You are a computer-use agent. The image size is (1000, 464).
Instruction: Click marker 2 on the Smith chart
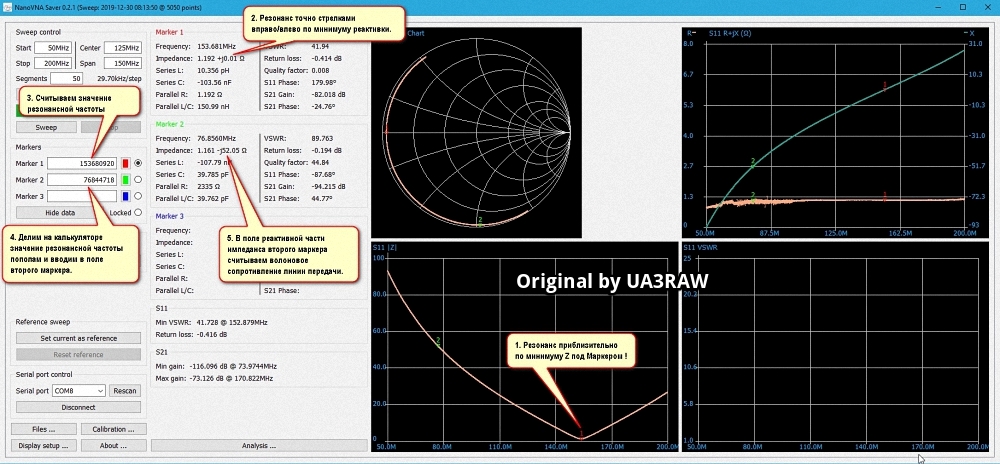tap(480, 221)
